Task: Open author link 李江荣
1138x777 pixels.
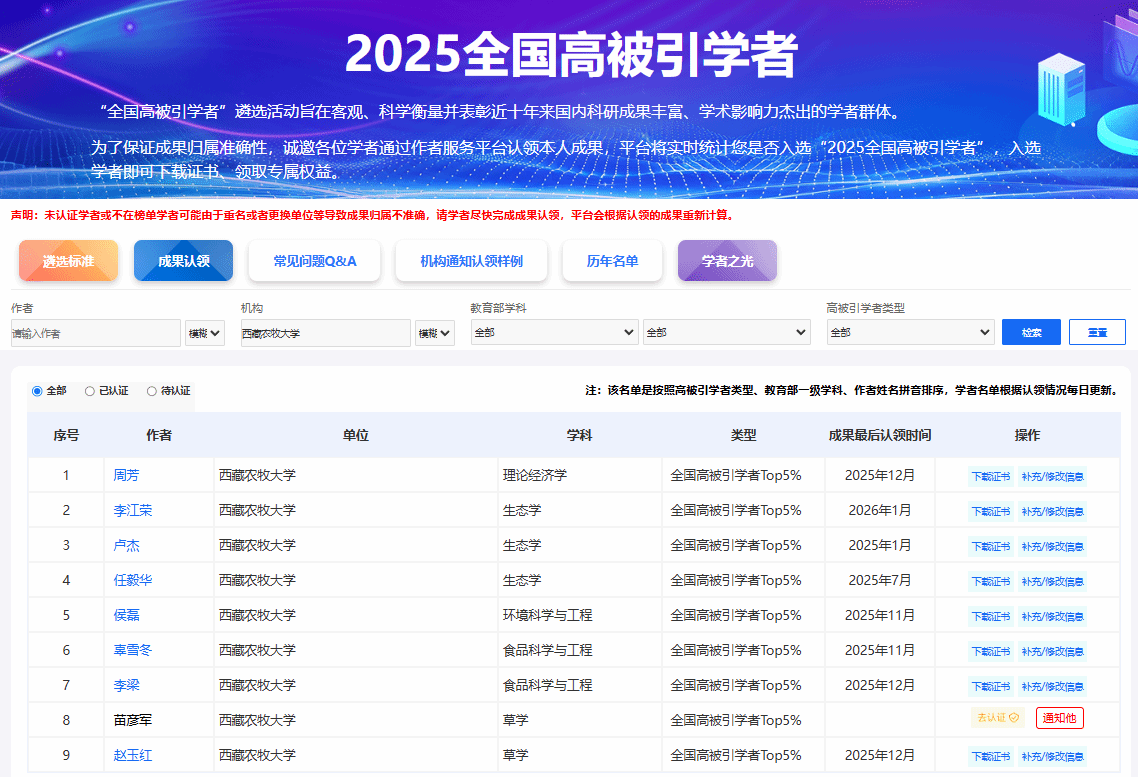Action: point(133,510)
